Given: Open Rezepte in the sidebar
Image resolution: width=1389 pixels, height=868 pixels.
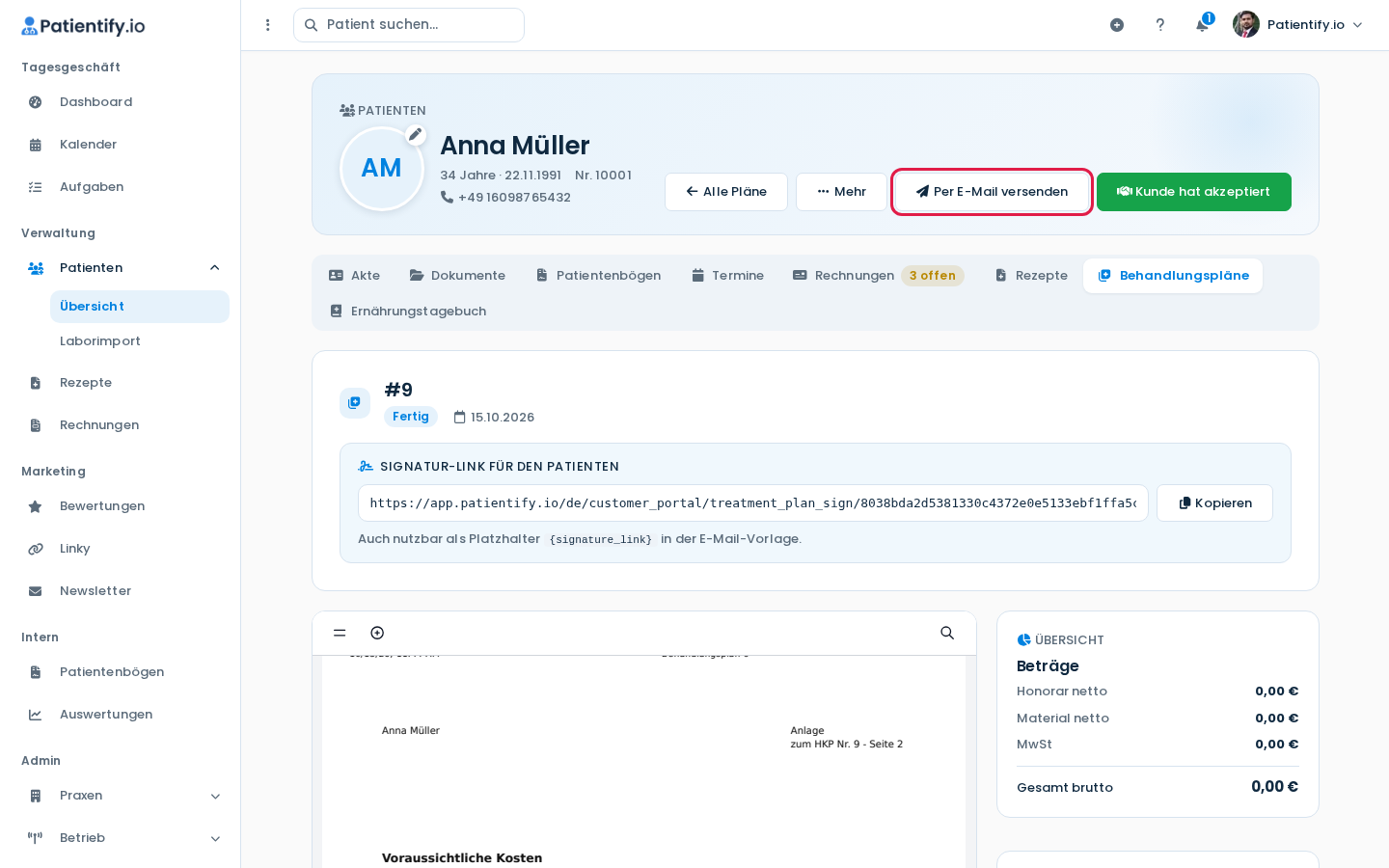Looking at the screenshot, I should pos(121,383).
